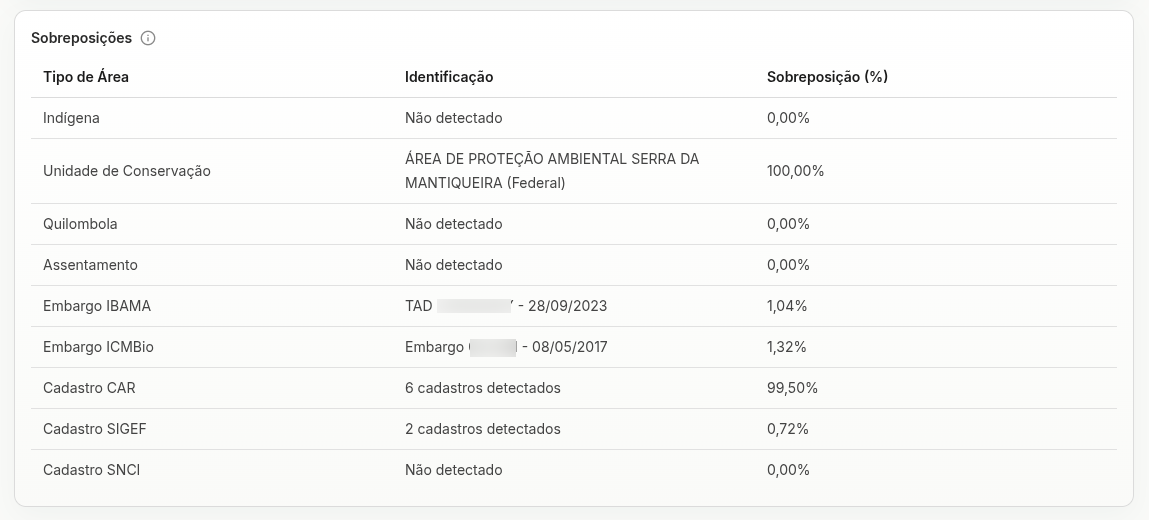Image resolution: width=1149 pixels, height=520 pixels.
Task: Click the Cadastro CAR row label
Action: pos(89,387)
